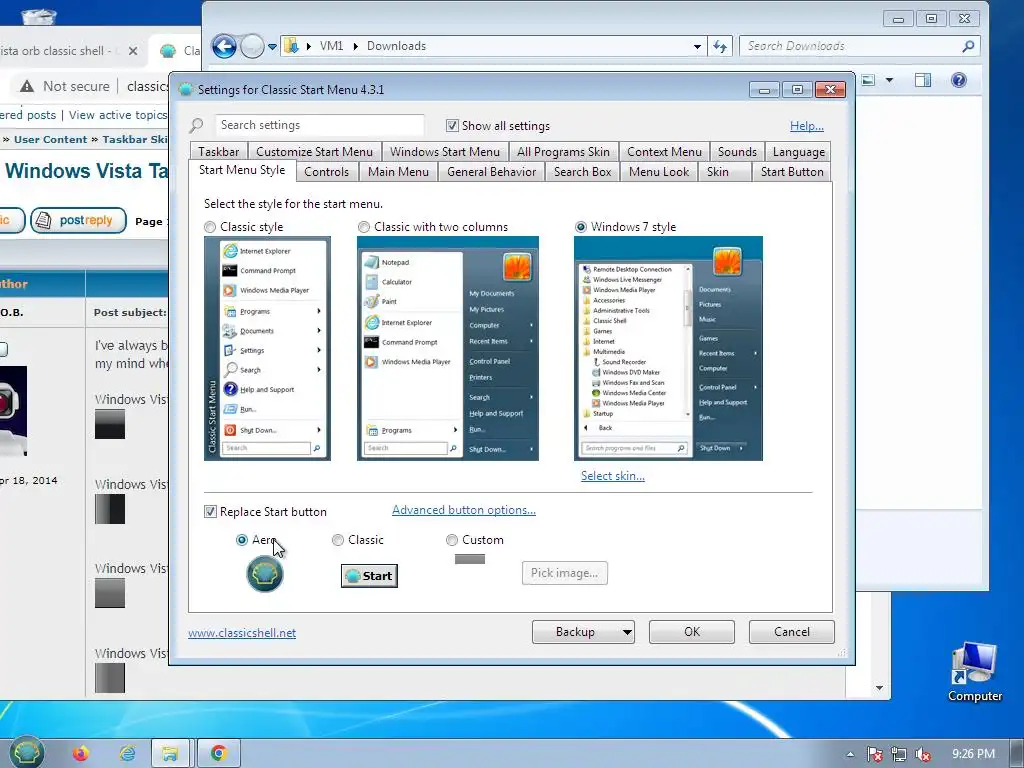Open the Customize Start Menu tab
Viewport: 1024px width, 768px height.
pos(314,152)
